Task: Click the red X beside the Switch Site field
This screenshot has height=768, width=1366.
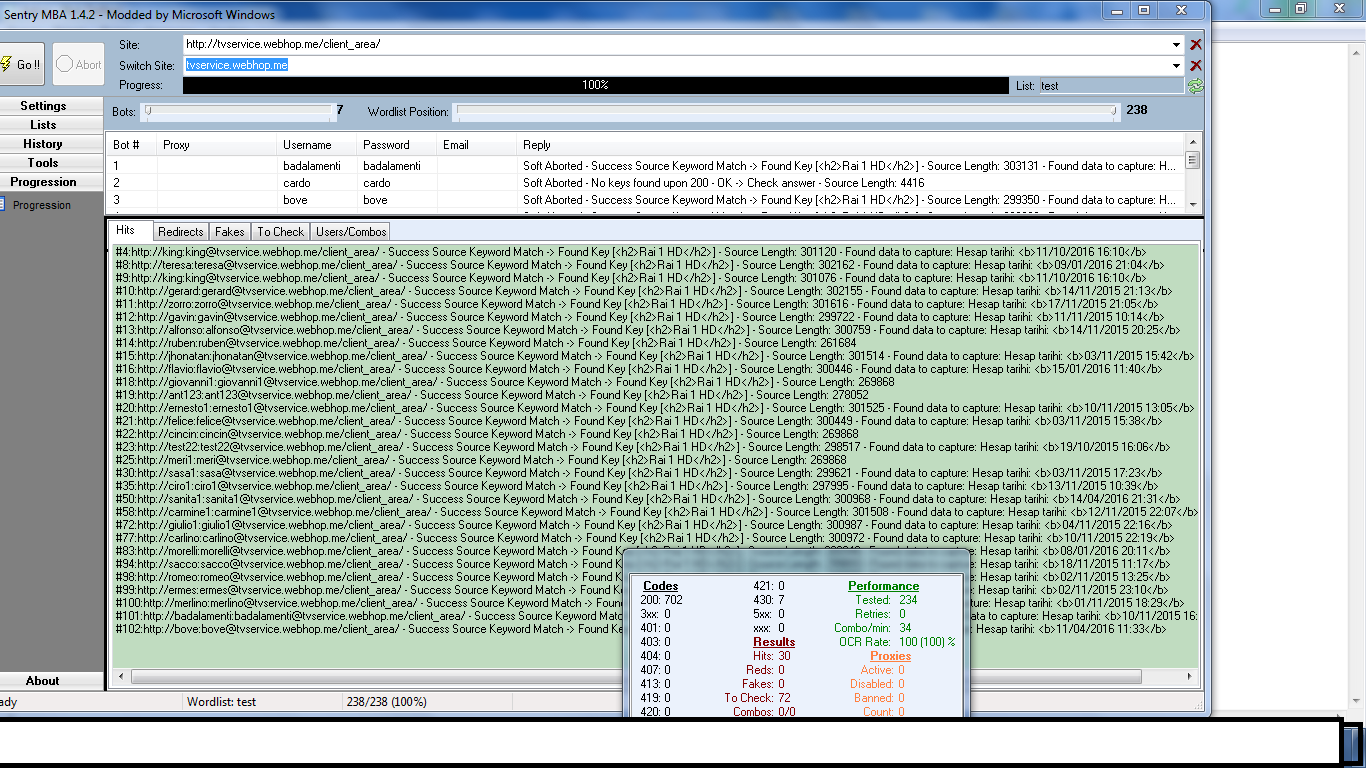Action: click(1196, 66)
